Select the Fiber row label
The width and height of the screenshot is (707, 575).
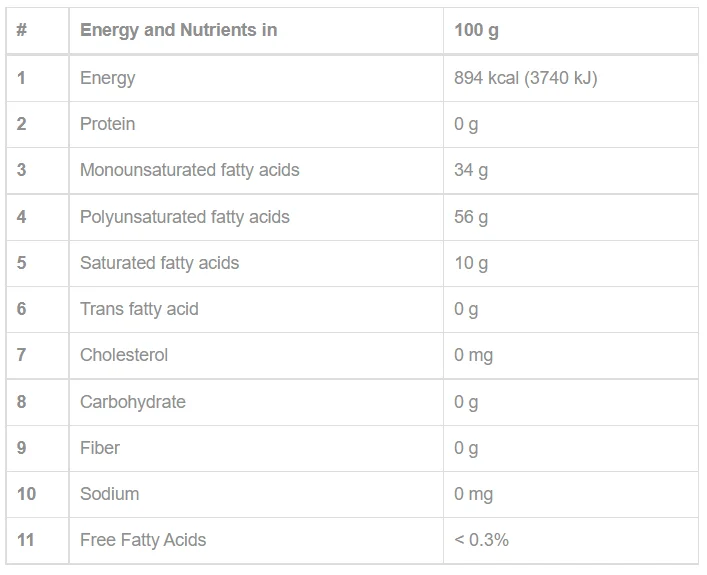click(100, 448)
